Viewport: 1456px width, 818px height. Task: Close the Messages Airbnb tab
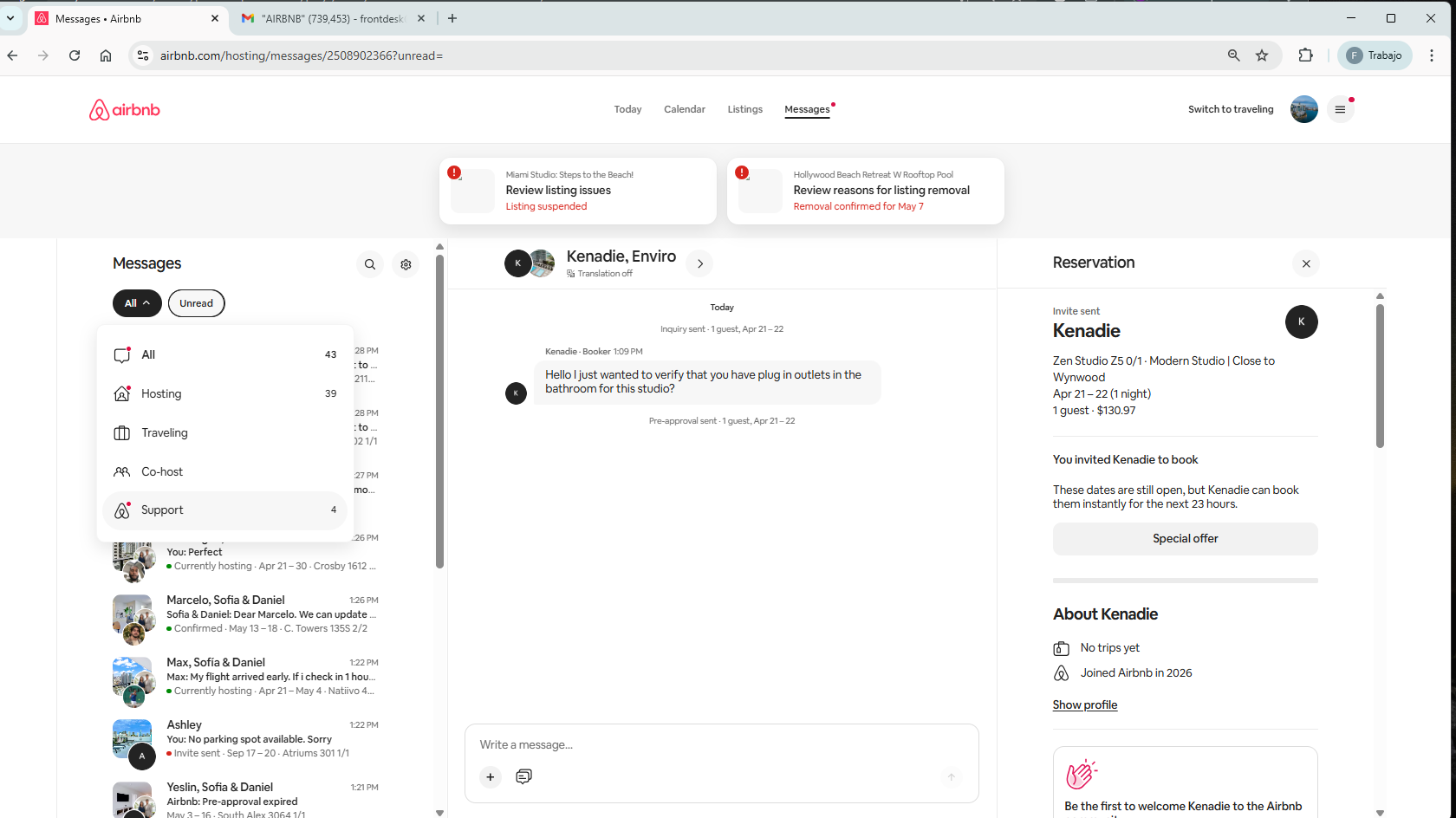[x=215, y=18]
